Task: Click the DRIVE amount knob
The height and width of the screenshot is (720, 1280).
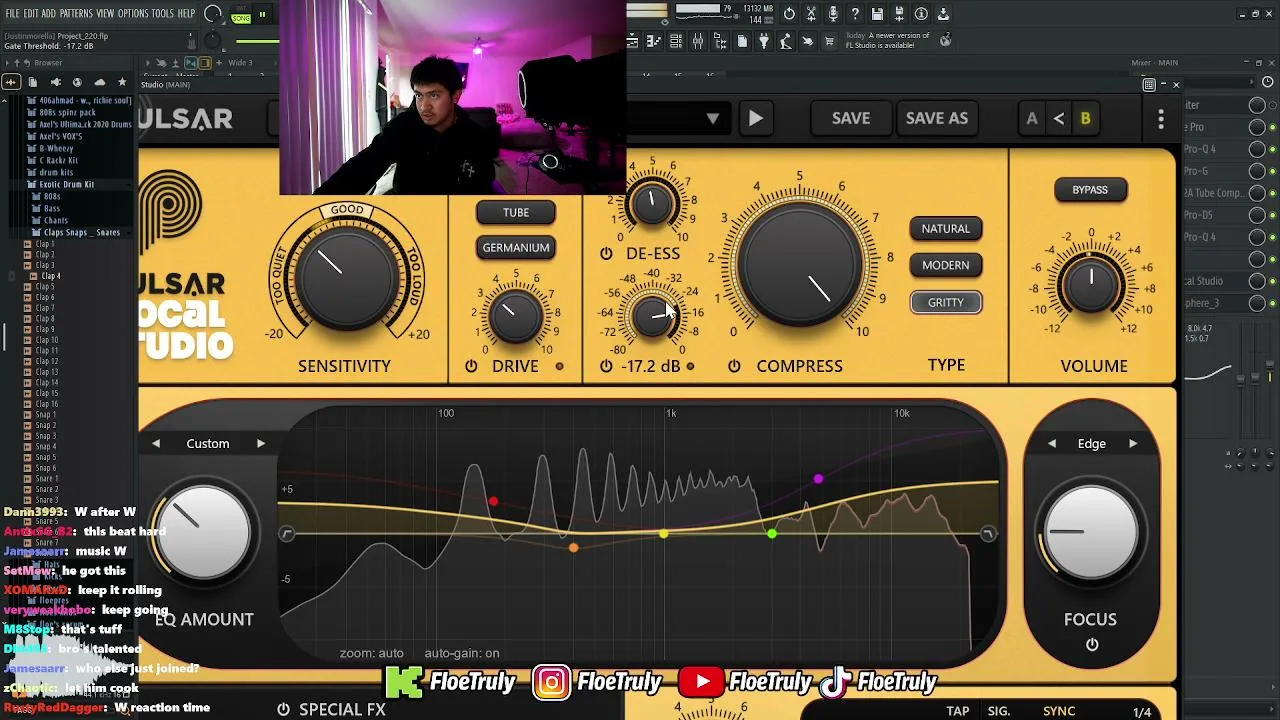Action: (515, 315)
